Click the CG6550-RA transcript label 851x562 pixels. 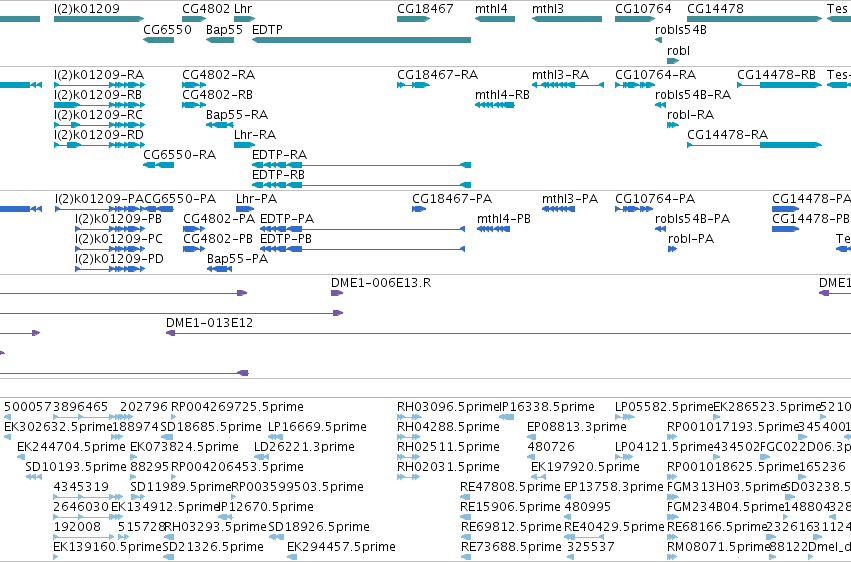pos(180,155)
